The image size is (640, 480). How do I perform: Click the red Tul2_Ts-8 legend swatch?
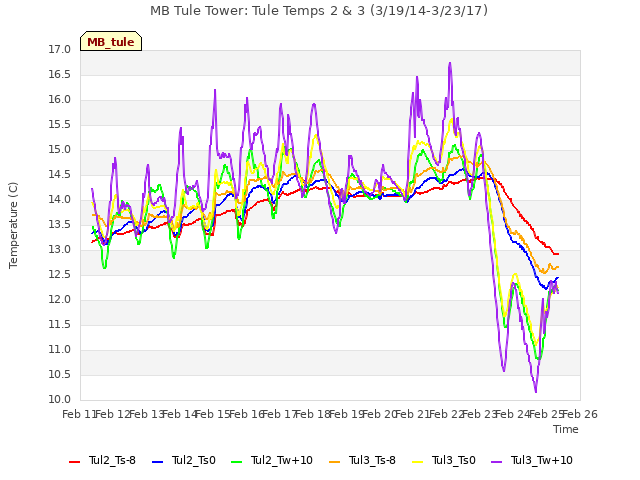coord(74,462)
